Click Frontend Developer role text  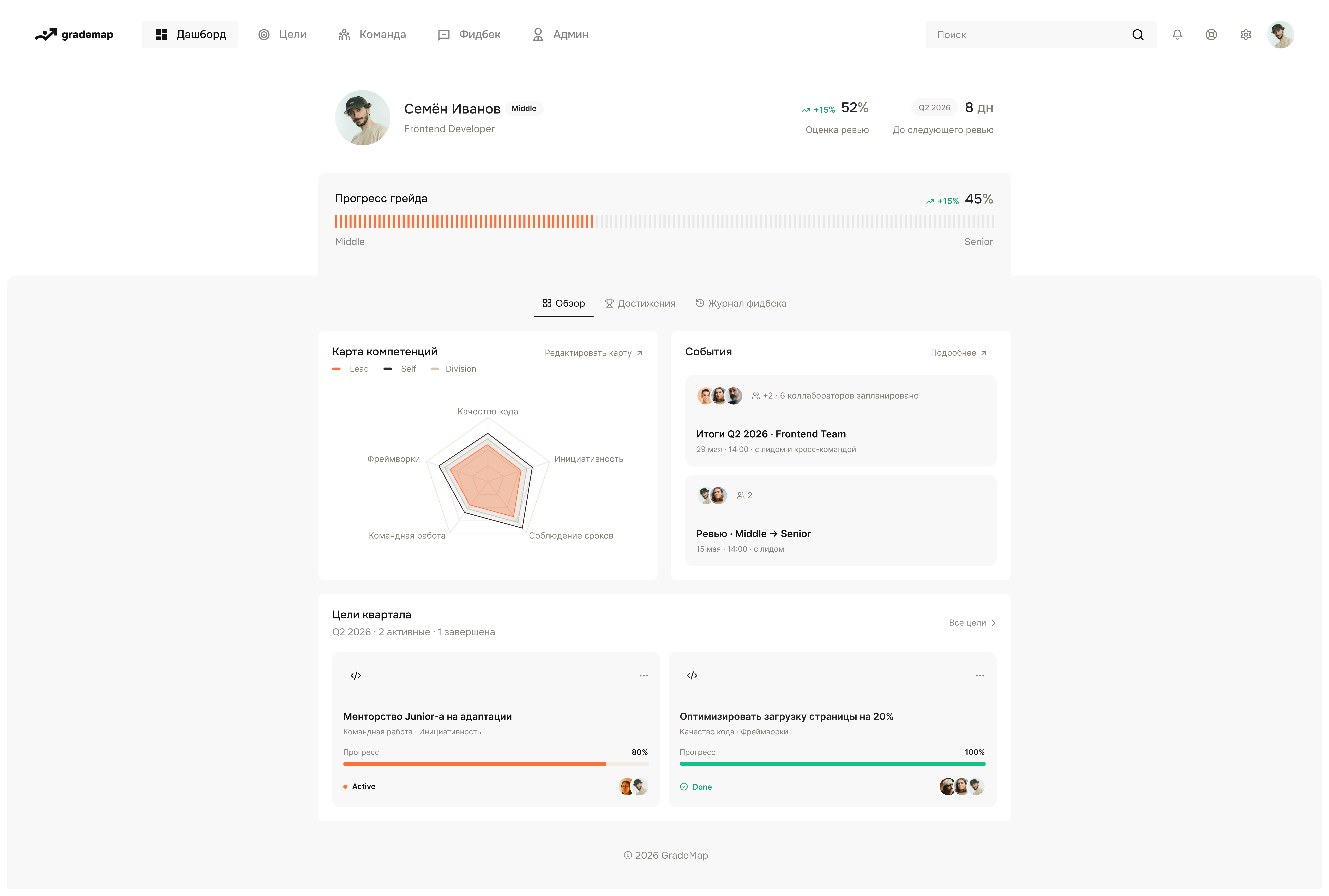point(449,129)
